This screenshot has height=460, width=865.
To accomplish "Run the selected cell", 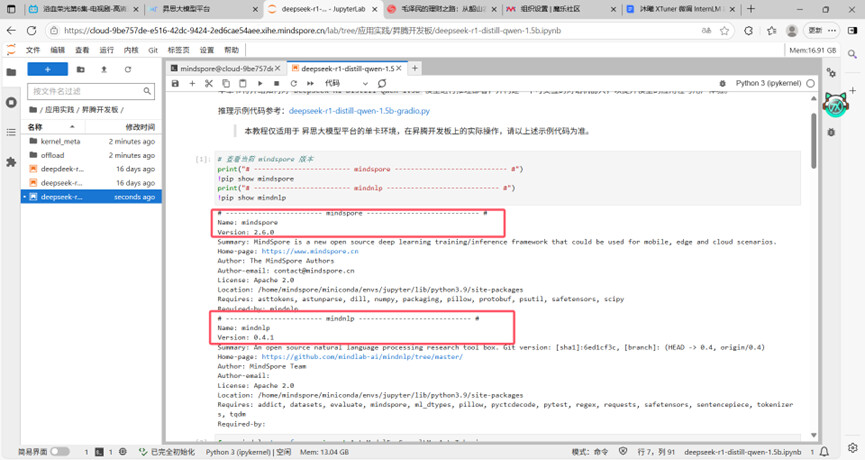I will pyautogui.click(x=260, y=84).
